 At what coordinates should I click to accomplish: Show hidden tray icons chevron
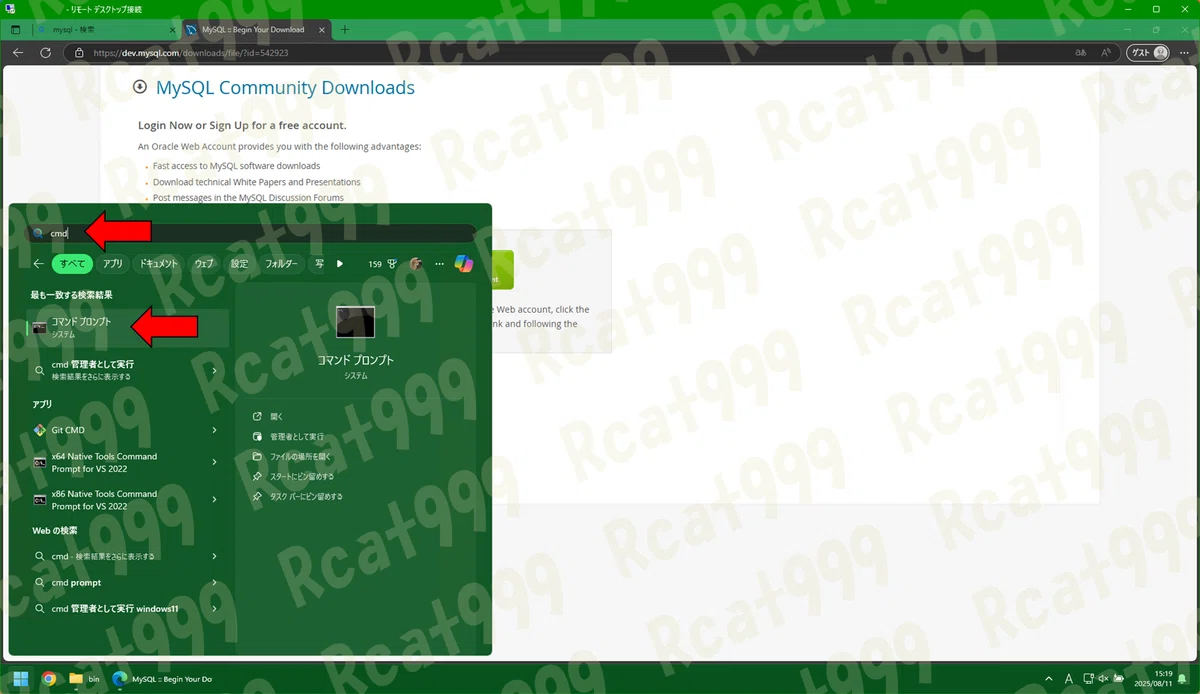pyautogui.click(x=1049, y=679)
